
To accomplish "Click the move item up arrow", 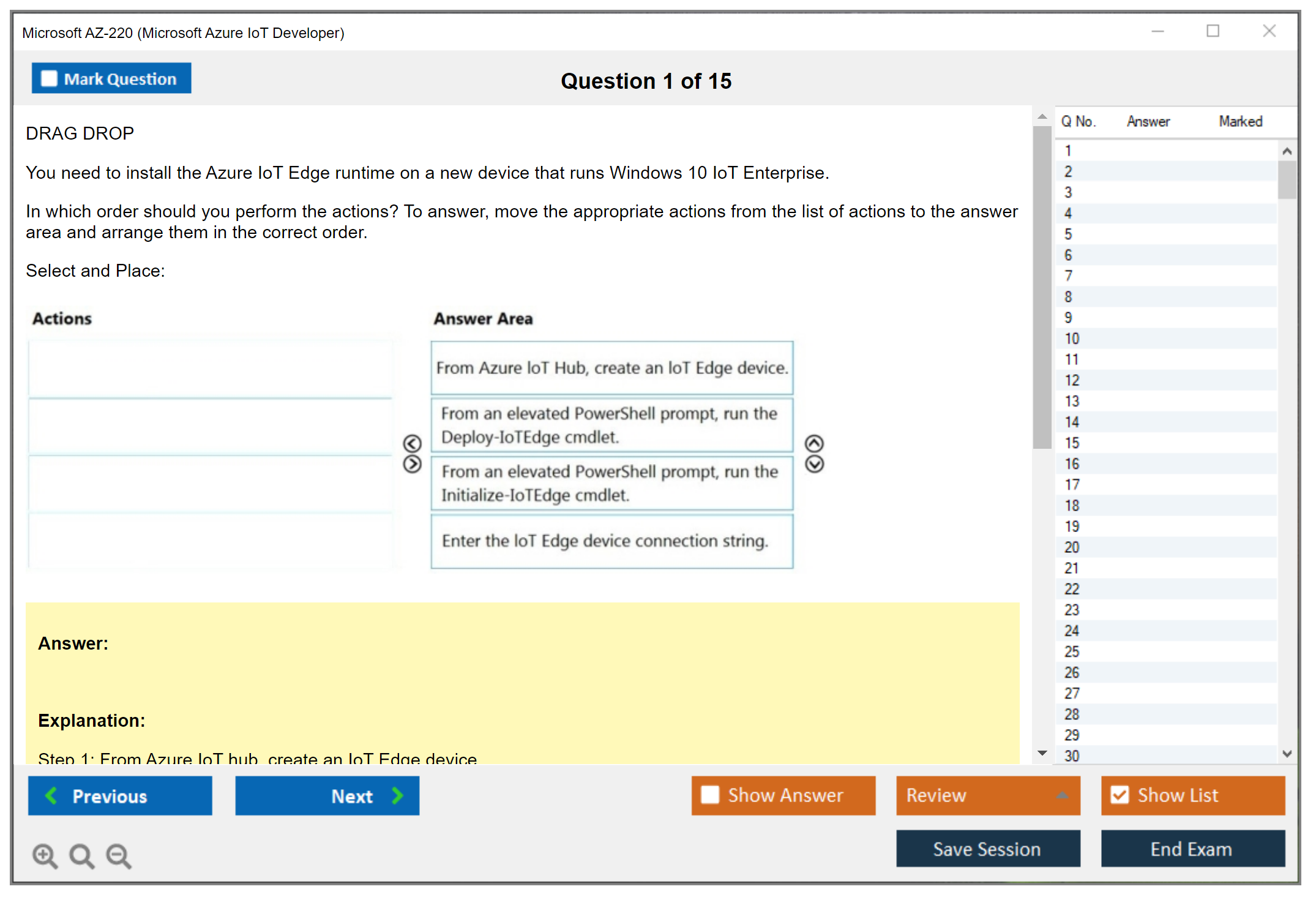I will (x=814, y=443).
